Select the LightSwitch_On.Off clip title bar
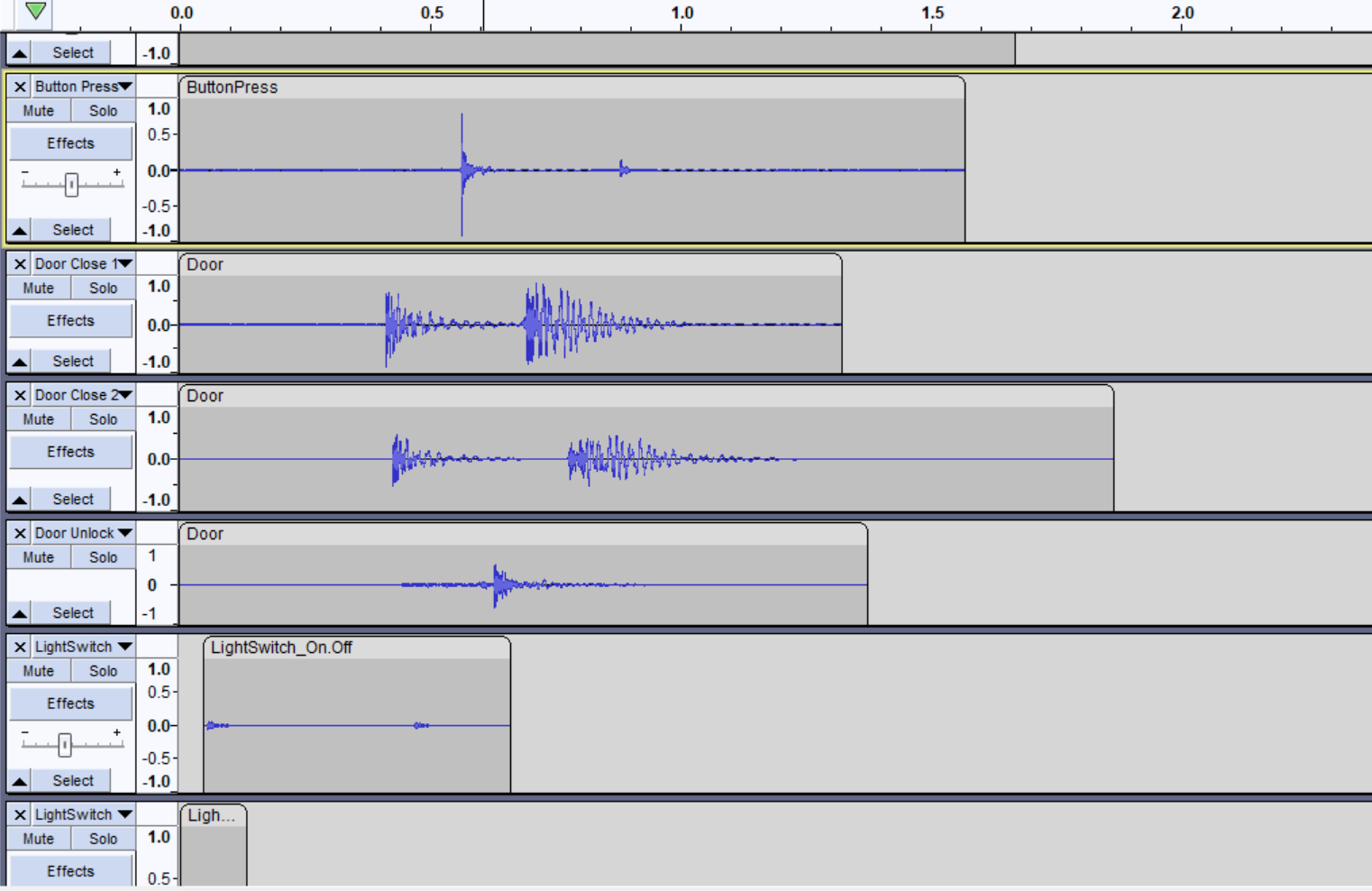Screen dimensions: 1372x891 click(357, 648)
